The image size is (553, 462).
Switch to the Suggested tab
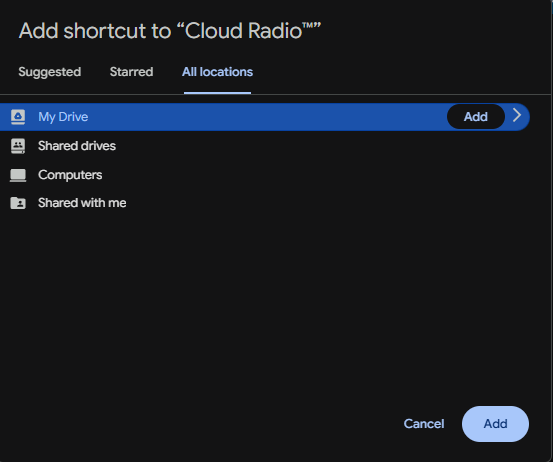point(50,72)
